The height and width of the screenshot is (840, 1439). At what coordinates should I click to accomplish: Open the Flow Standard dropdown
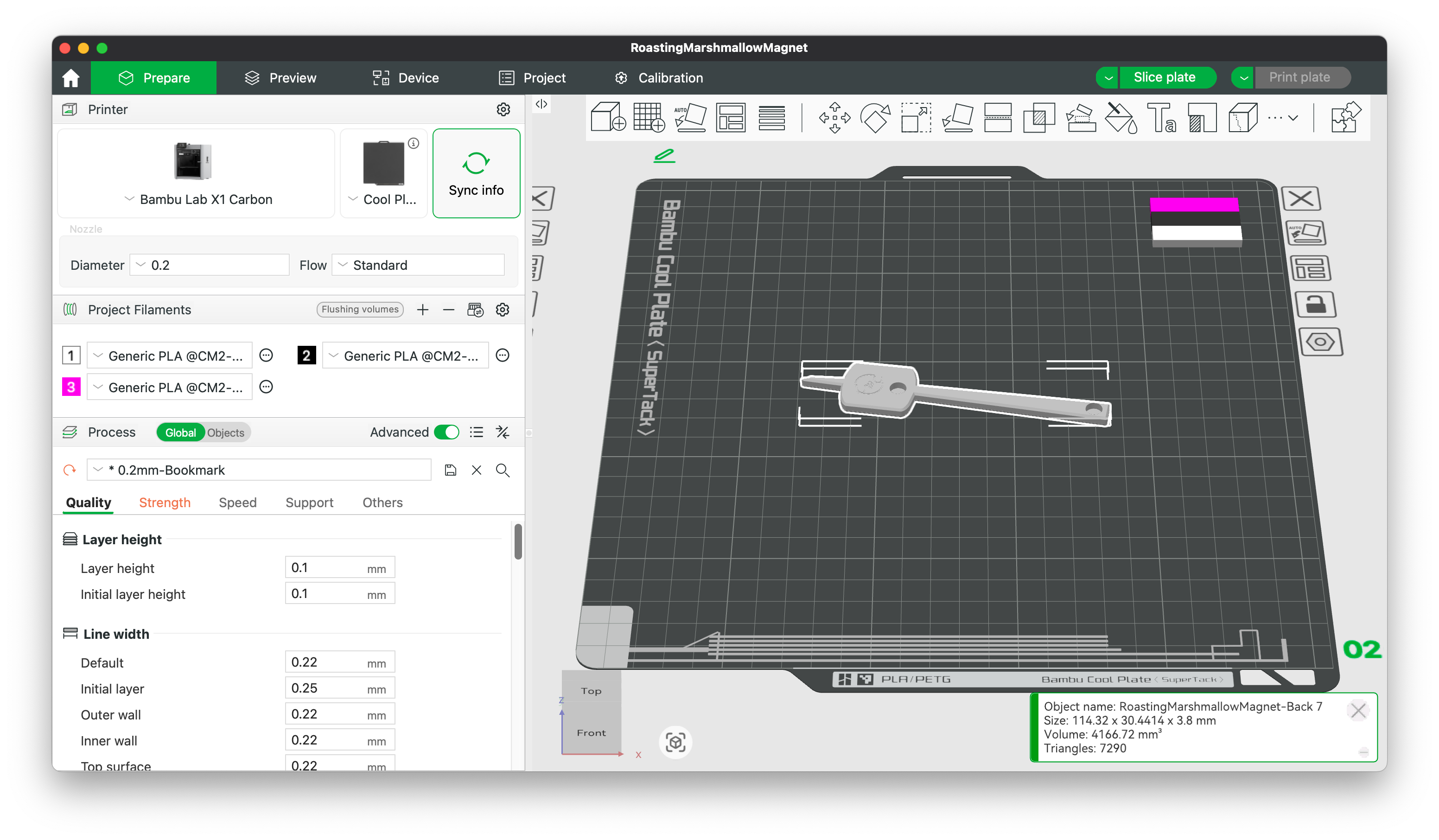pyautogui.click(x=418, y=265)
